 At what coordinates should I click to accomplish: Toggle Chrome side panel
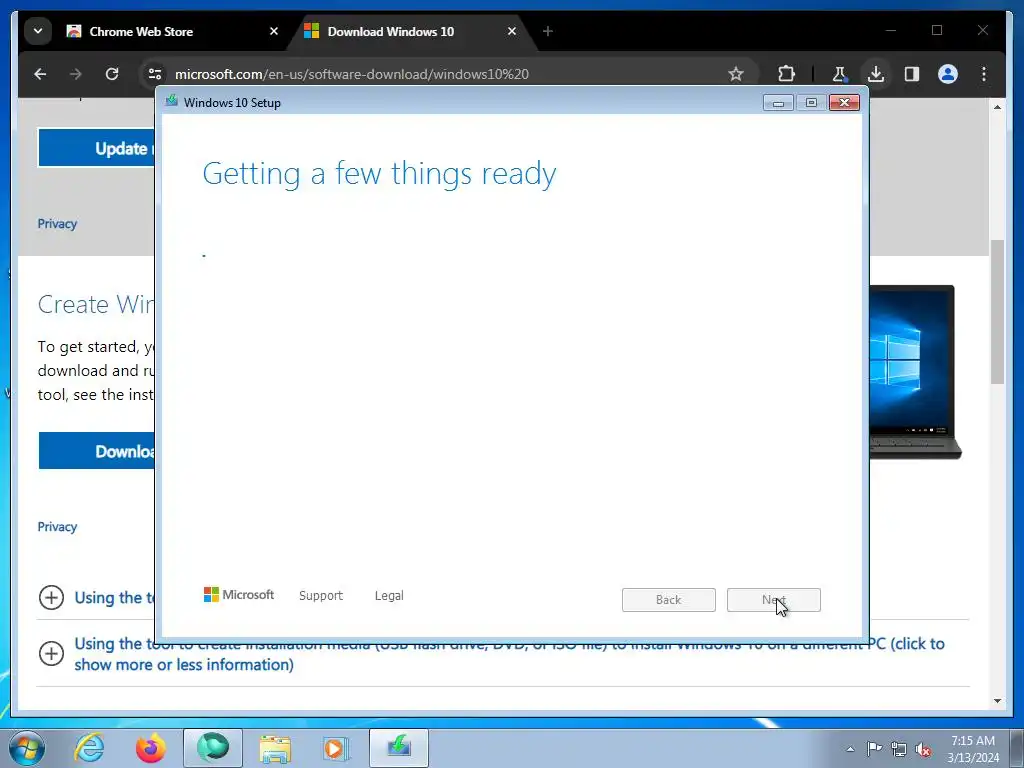coord(912,74)
